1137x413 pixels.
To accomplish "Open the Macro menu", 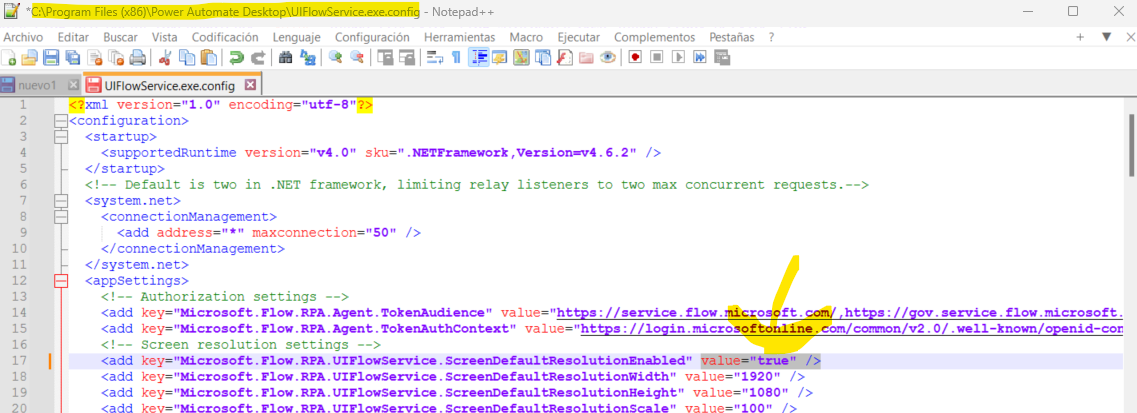I will tap(526, 37).
